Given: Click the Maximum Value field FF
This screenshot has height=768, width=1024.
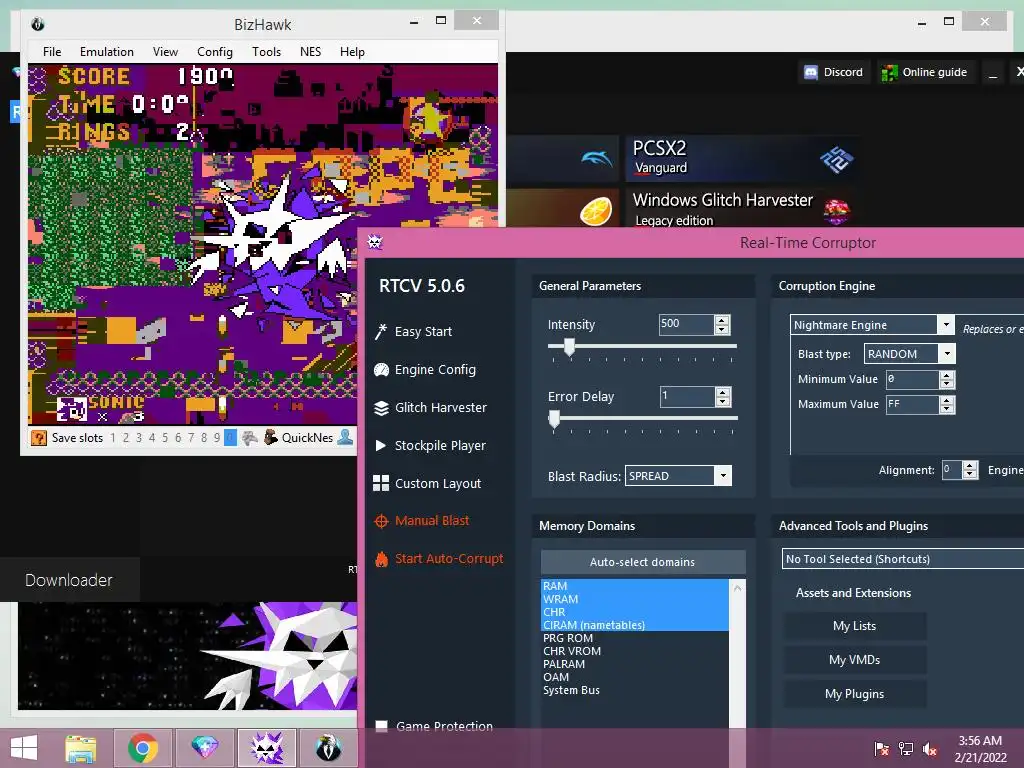Looking at the screenshot, I should [x=912, y=405].
